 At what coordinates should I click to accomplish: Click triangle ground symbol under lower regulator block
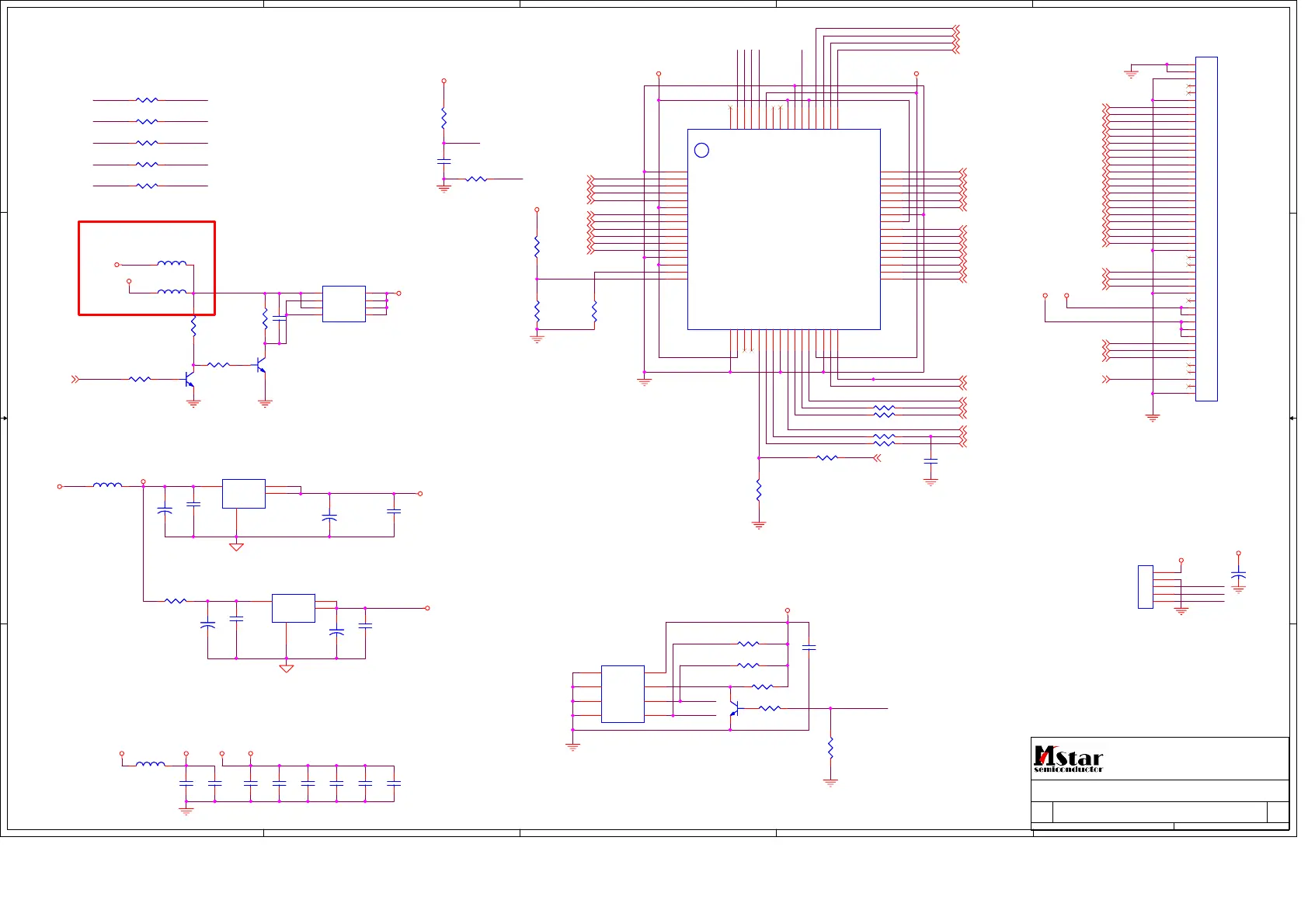pos(286,668)
